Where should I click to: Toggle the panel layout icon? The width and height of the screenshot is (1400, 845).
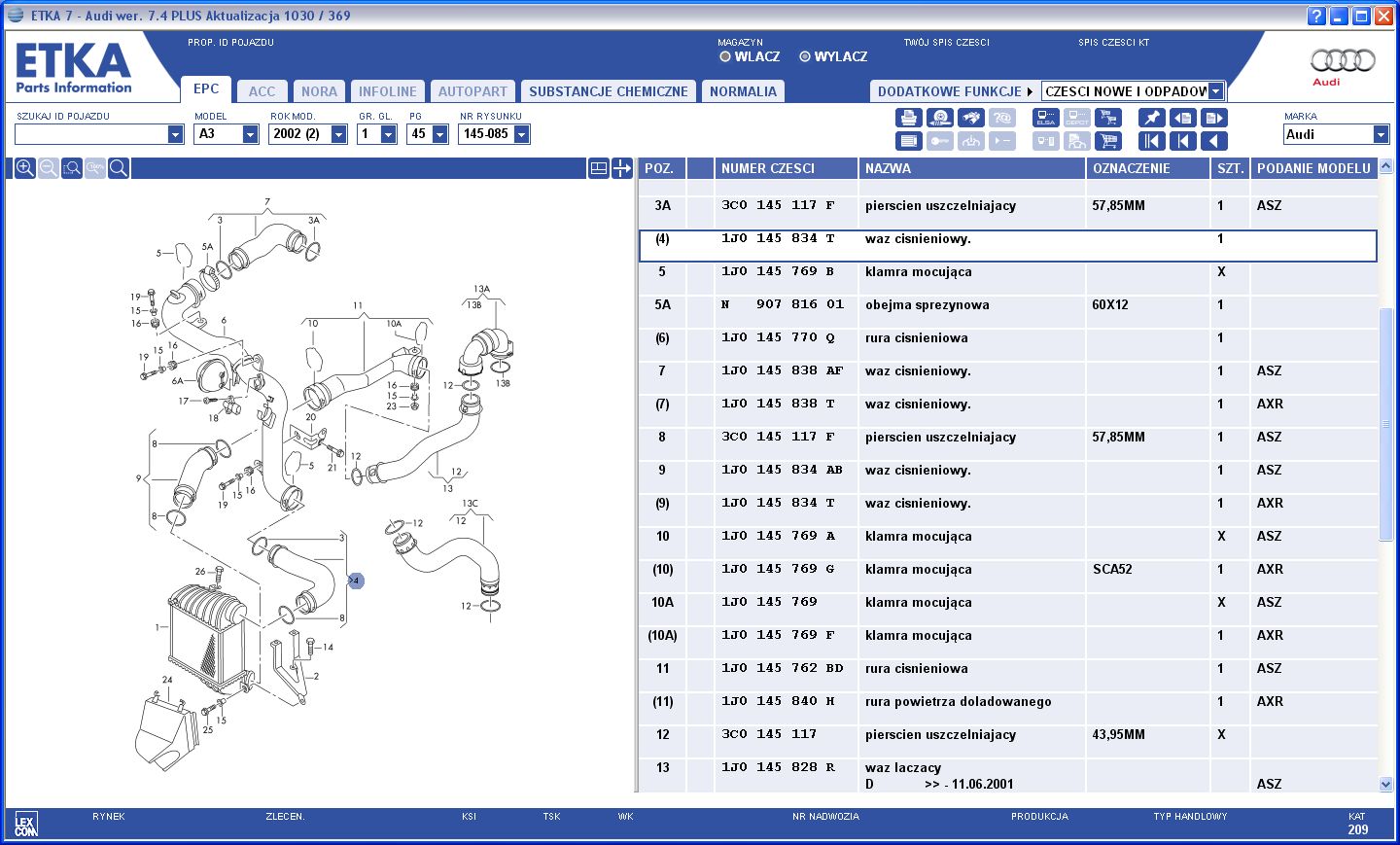point(599,168)
